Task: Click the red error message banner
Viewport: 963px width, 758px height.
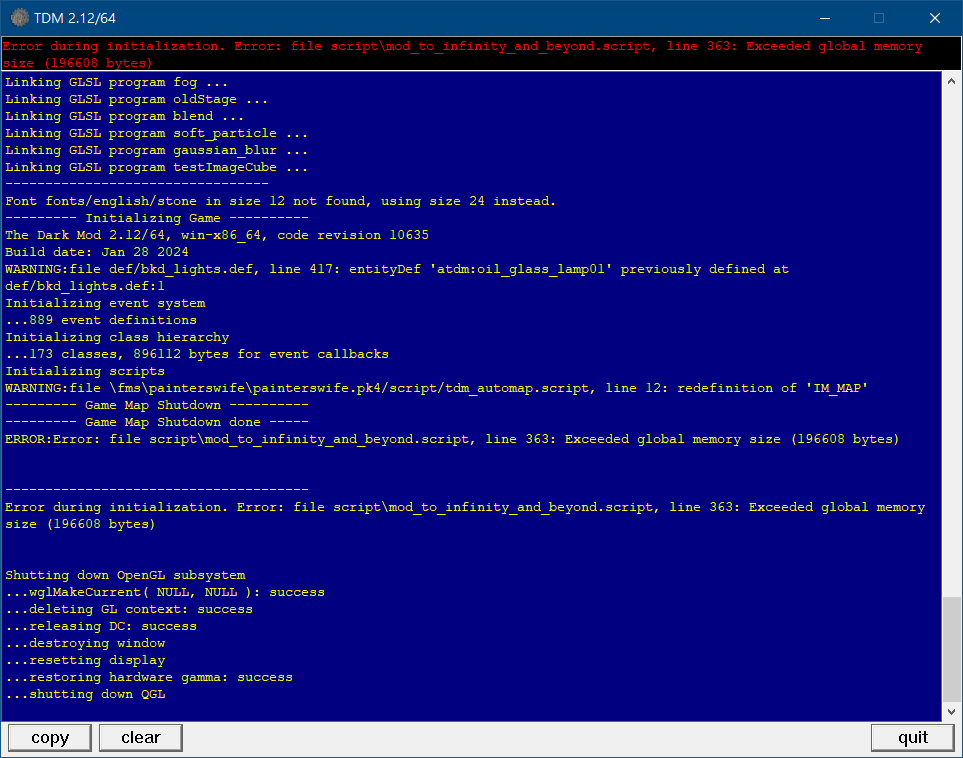Action: coord(481,54)
